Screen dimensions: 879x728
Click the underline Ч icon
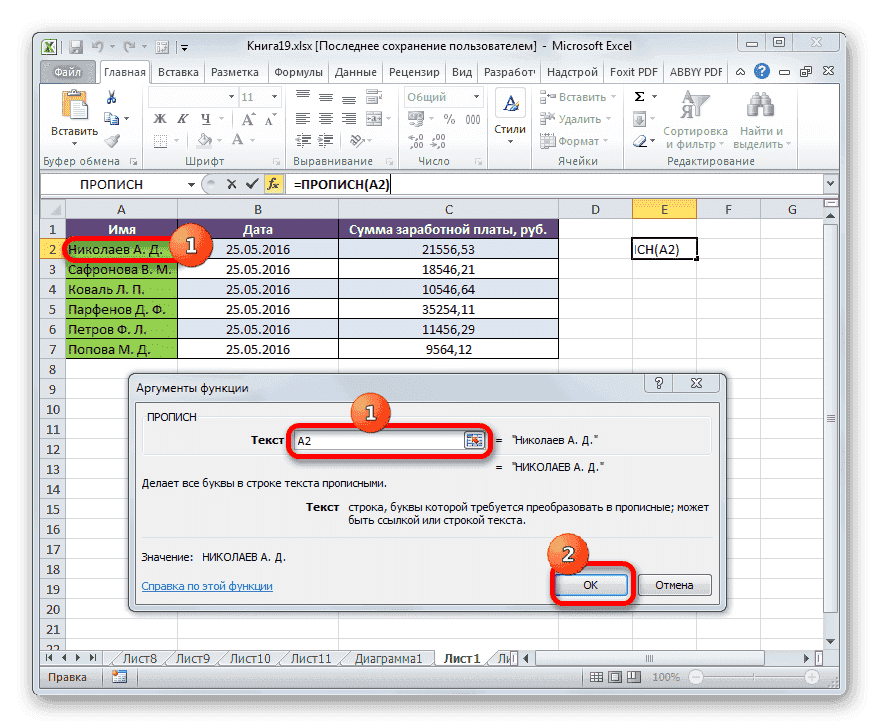pyautogui.click(x=203, y=118)
